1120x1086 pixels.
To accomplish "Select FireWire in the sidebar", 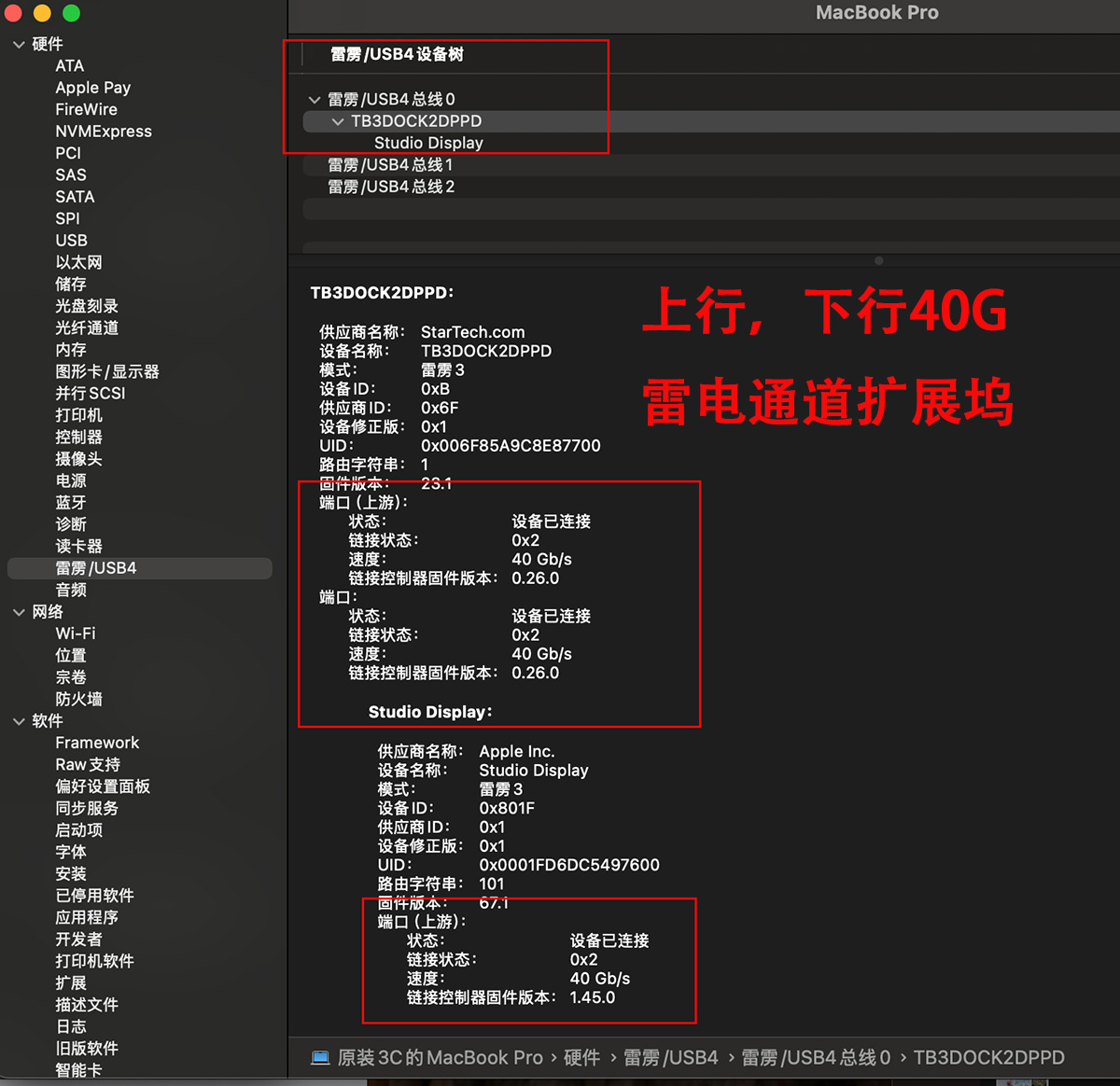I will 87,109.
